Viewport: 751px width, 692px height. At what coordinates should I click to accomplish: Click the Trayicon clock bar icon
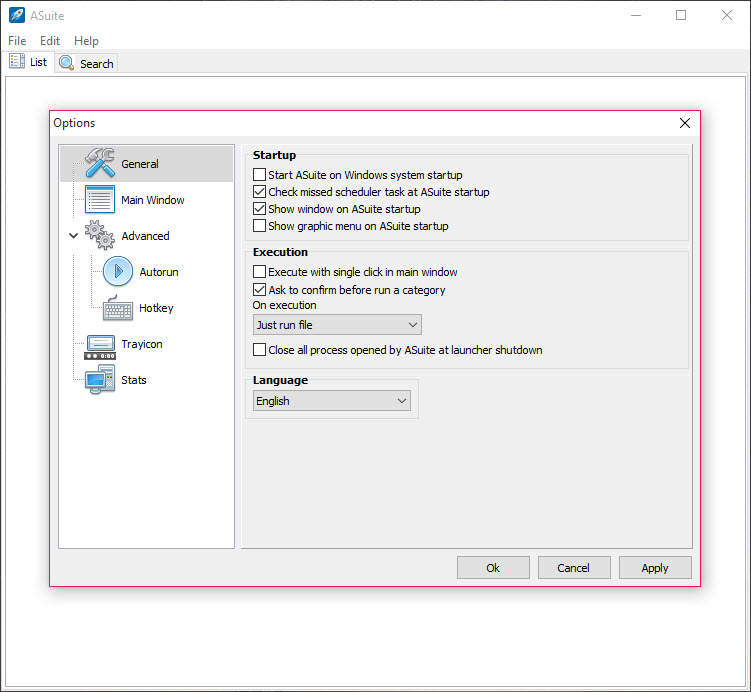click(x=100, y=347)
